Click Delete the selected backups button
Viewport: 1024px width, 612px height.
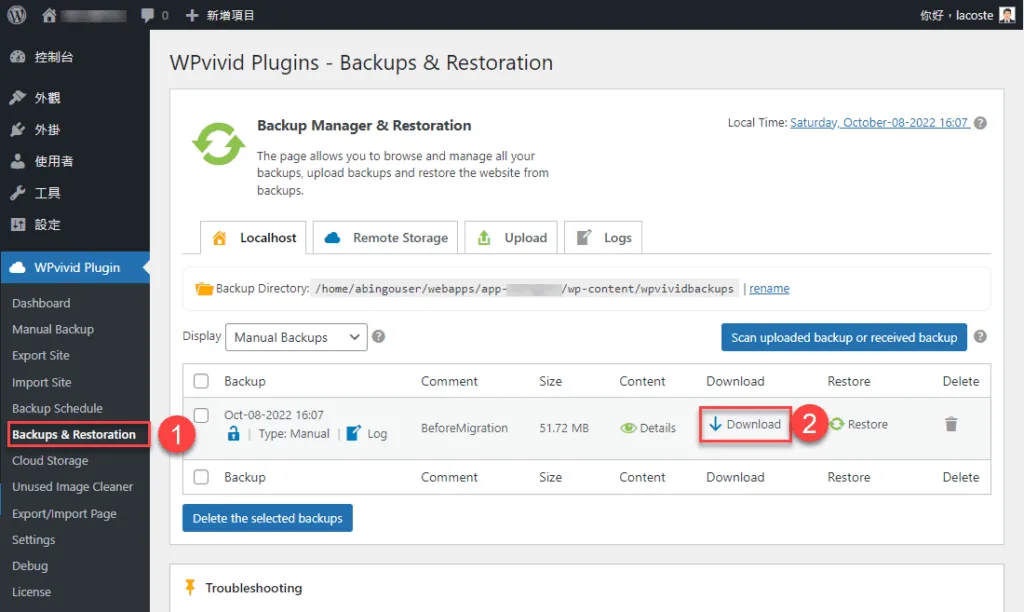tap(267, 518)
